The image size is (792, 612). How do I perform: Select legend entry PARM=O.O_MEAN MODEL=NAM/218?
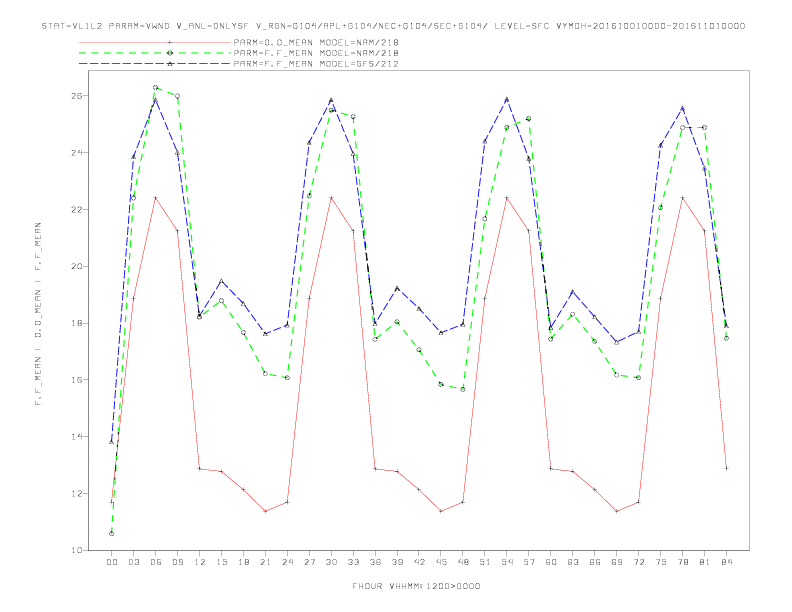pos(316,42)
